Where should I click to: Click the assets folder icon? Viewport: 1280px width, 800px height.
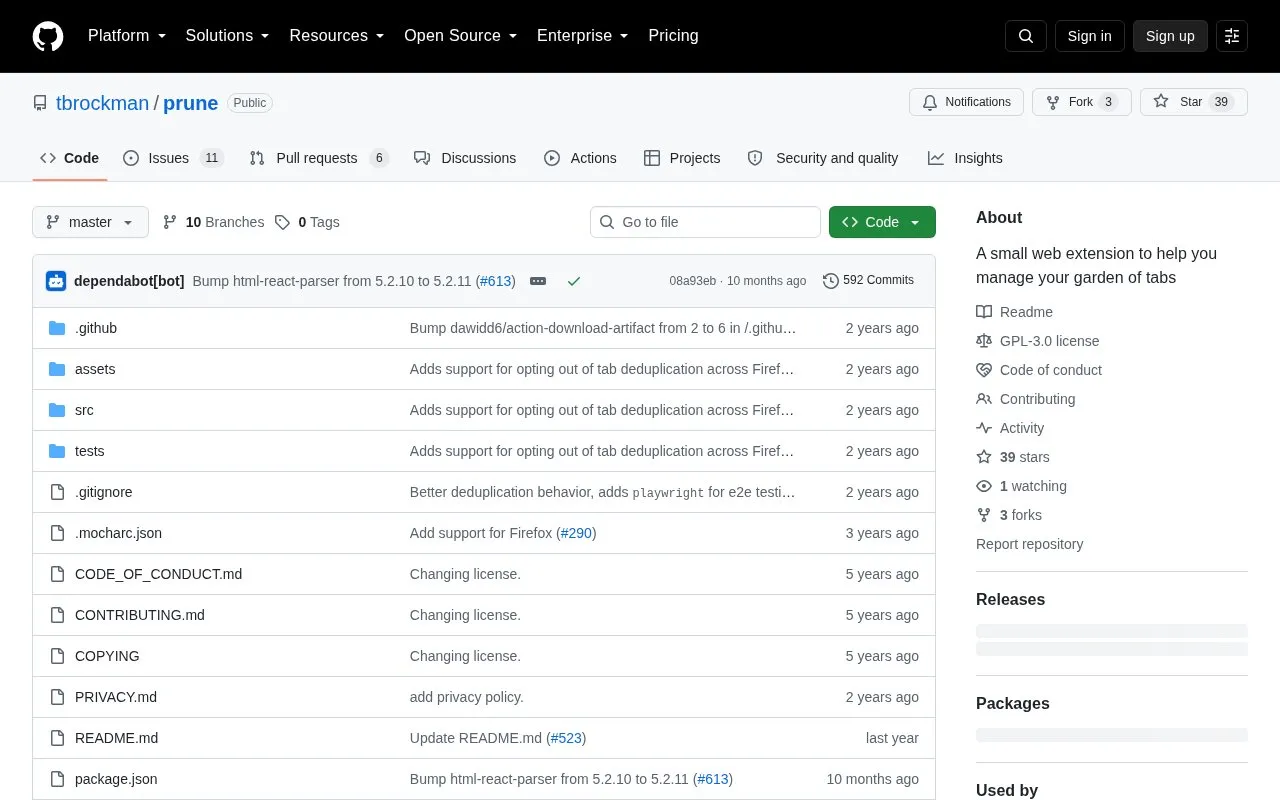pyautogui.click(x=57, y=369)
